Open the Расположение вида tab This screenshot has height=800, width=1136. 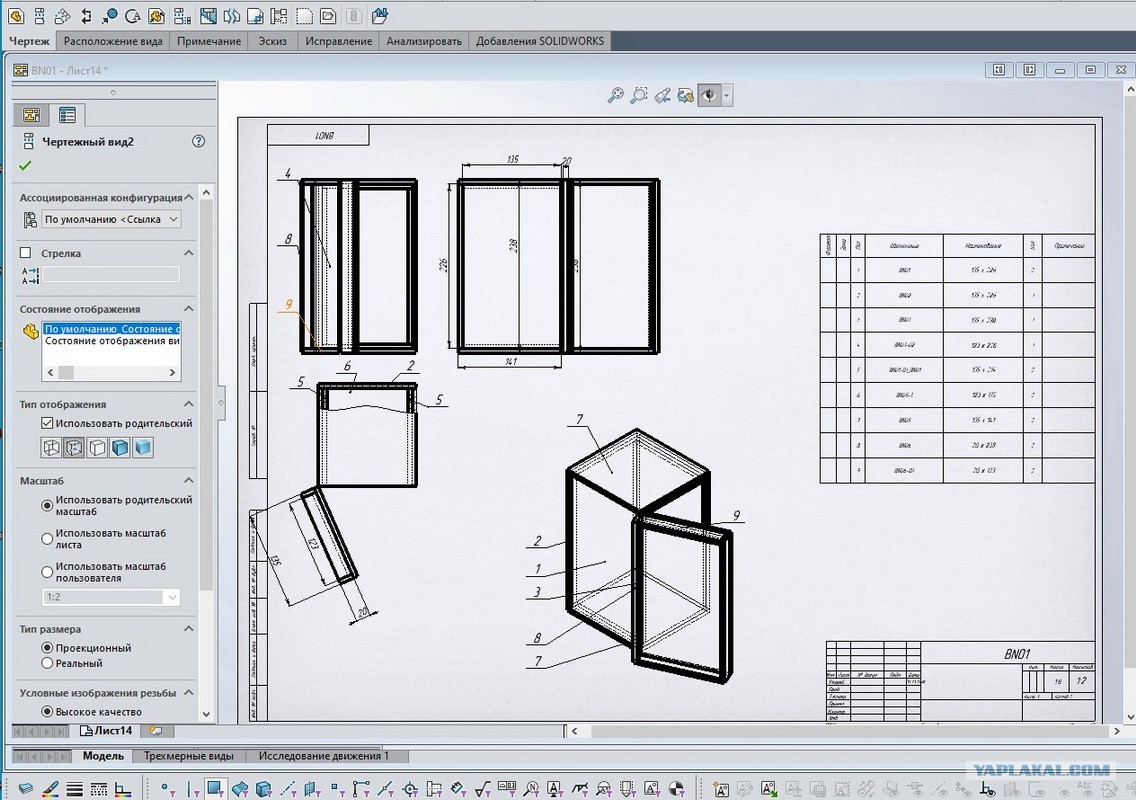(x=113, y=41)
